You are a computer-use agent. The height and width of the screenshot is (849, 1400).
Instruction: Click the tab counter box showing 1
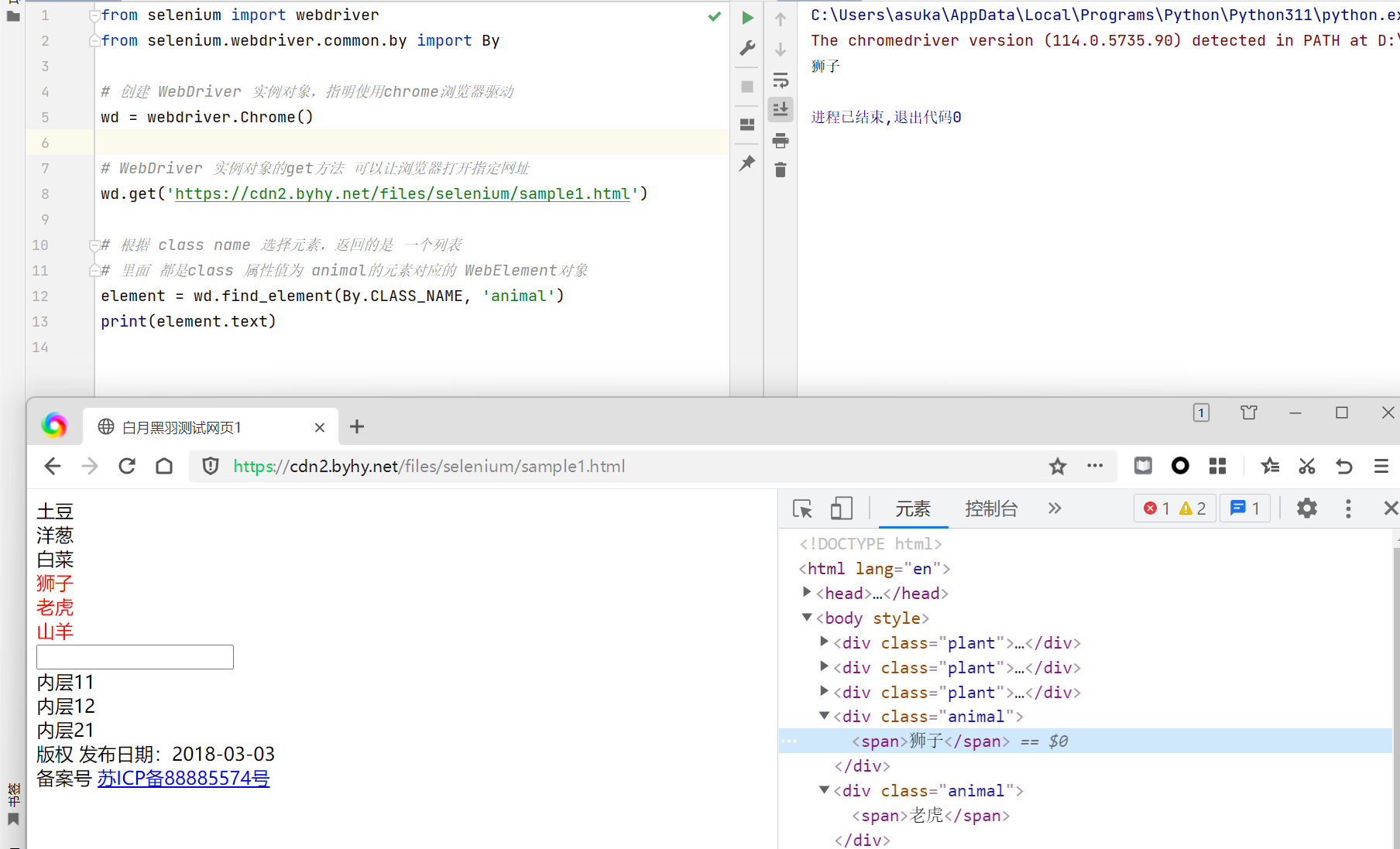tap(1202, 413)
